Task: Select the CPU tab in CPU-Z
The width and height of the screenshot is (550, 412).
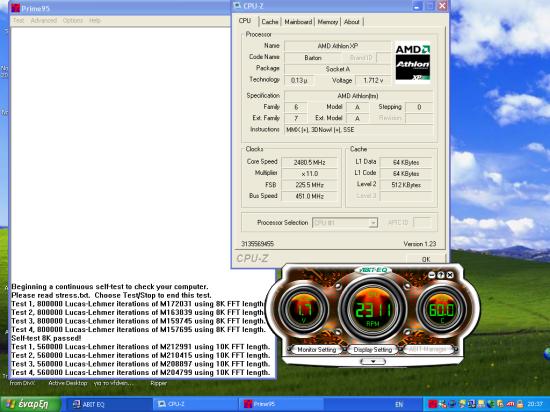Action: coord(245,21)
